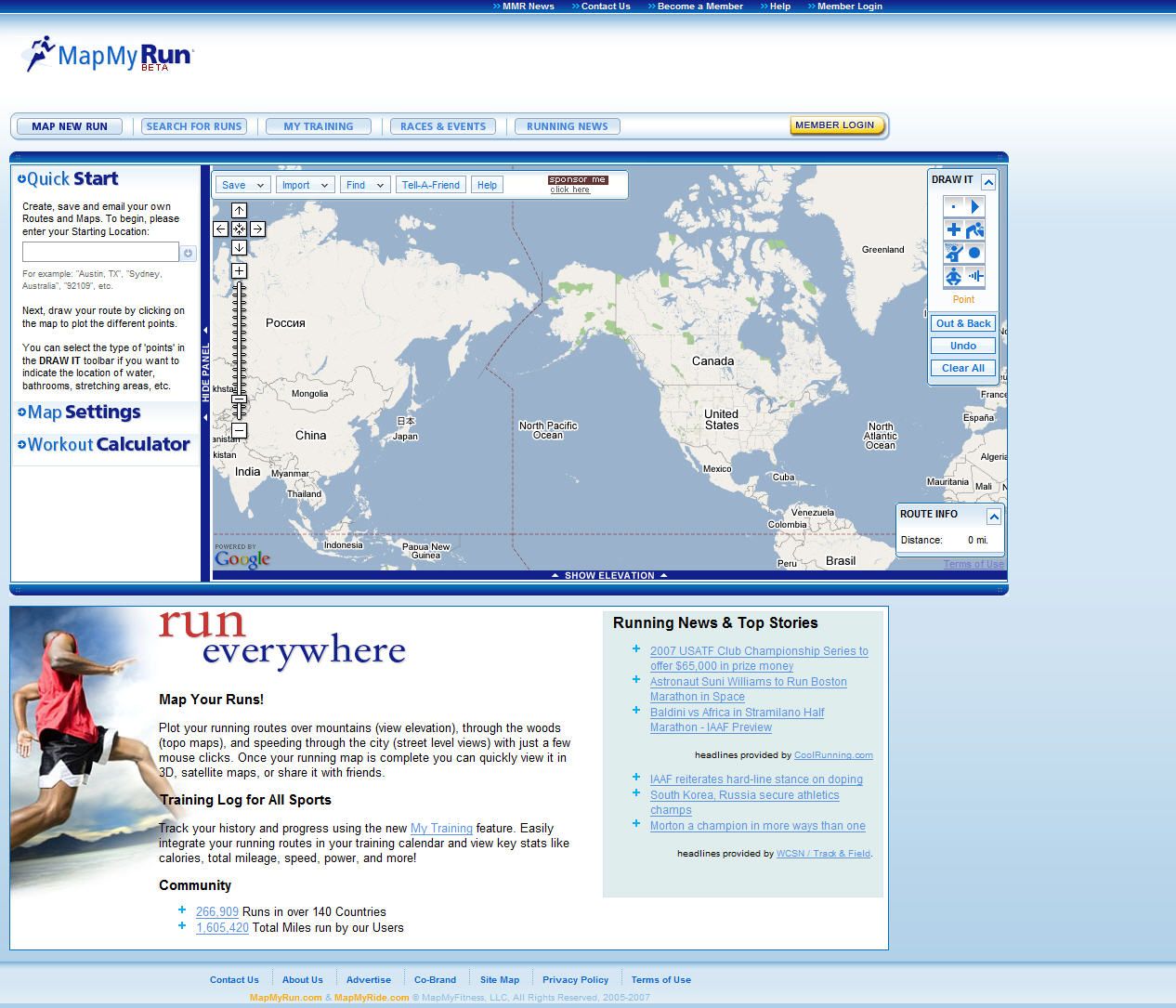This screenshot has height=1008, width=1176.
Task: Submit starting location with the go button
Action: pos(189,253)
